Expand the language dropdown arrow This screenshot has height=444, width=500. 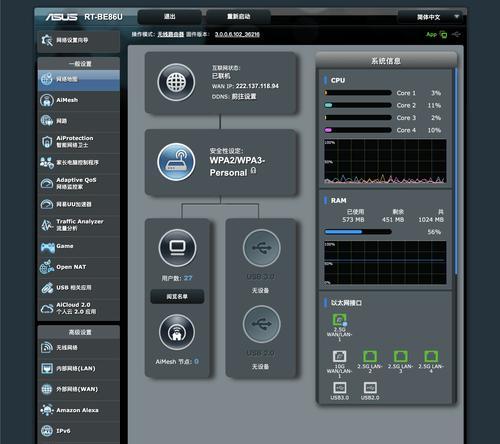(x=456, y=16)
